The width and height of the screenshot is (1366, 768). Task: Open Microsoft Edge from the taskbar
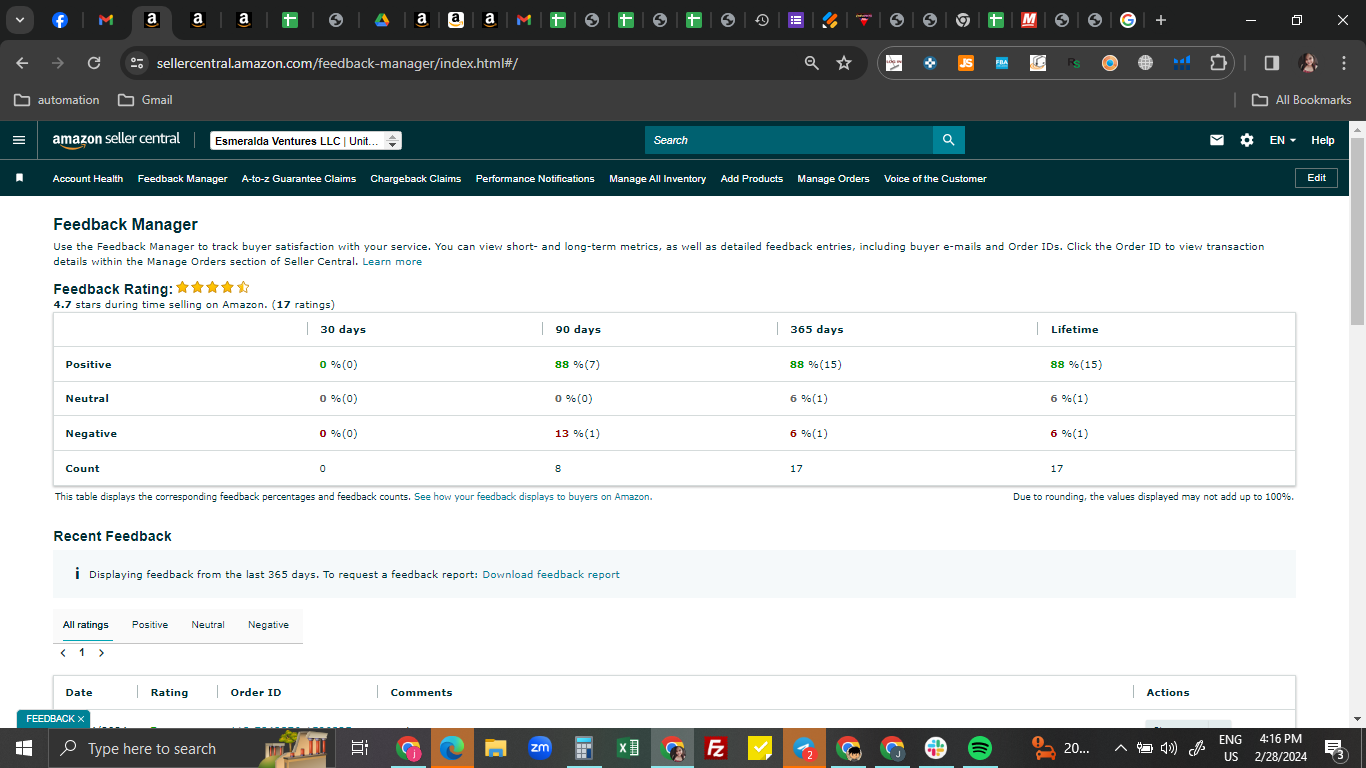pos(452,748)
